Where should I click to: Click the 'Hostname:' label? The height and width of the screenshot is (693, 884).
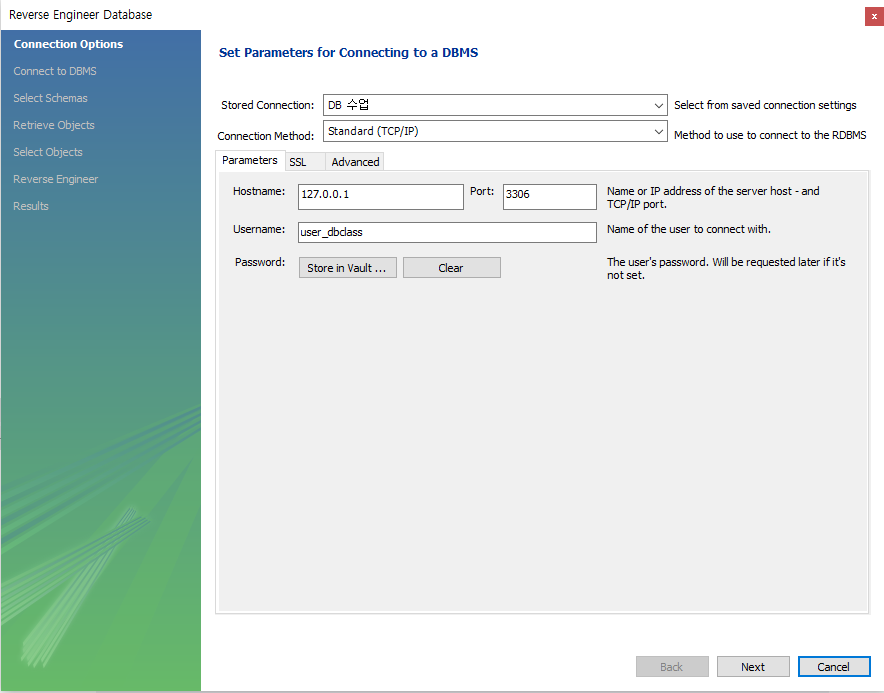259,191
